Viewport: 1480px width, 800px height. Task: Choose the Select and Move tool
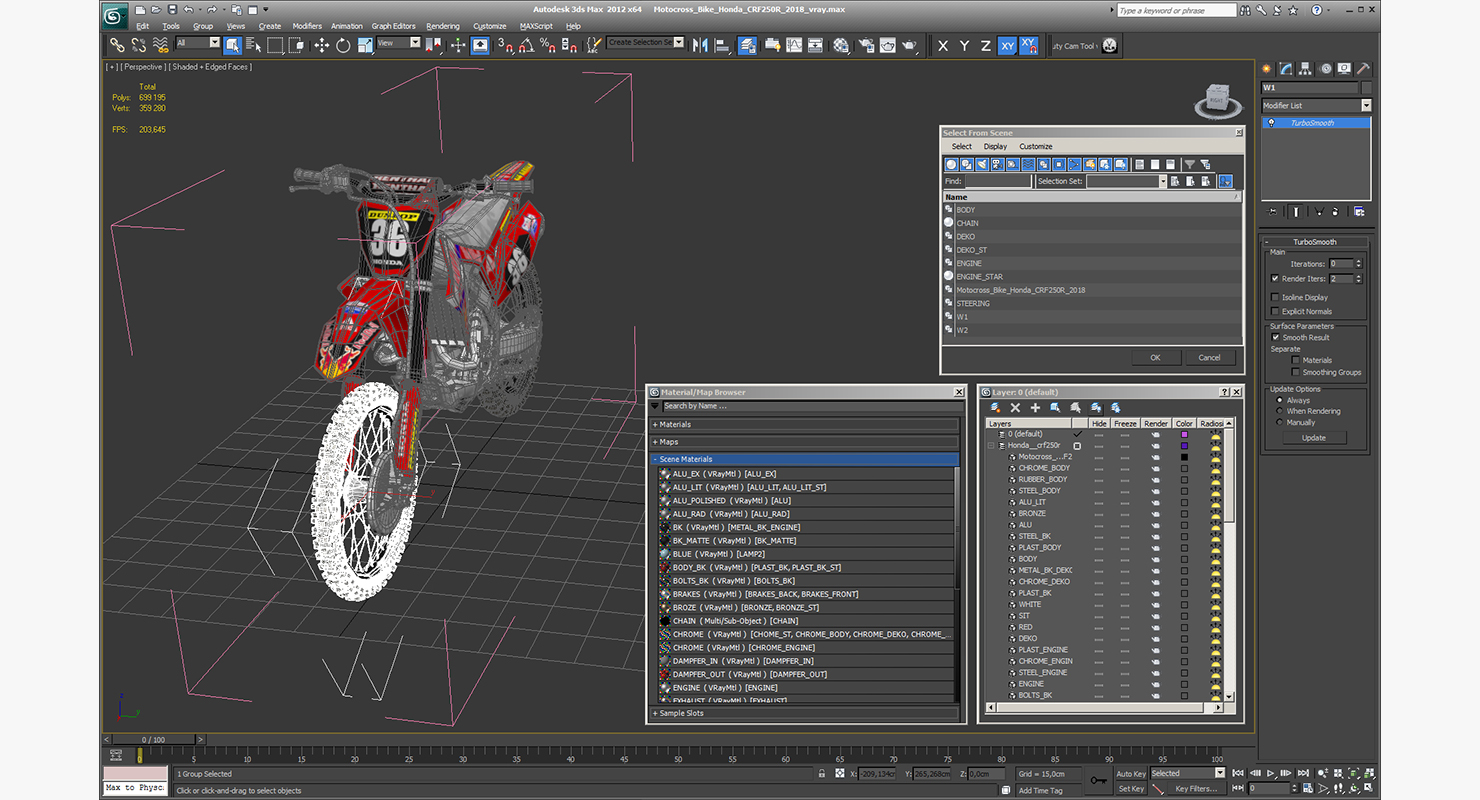click(321, 45)
